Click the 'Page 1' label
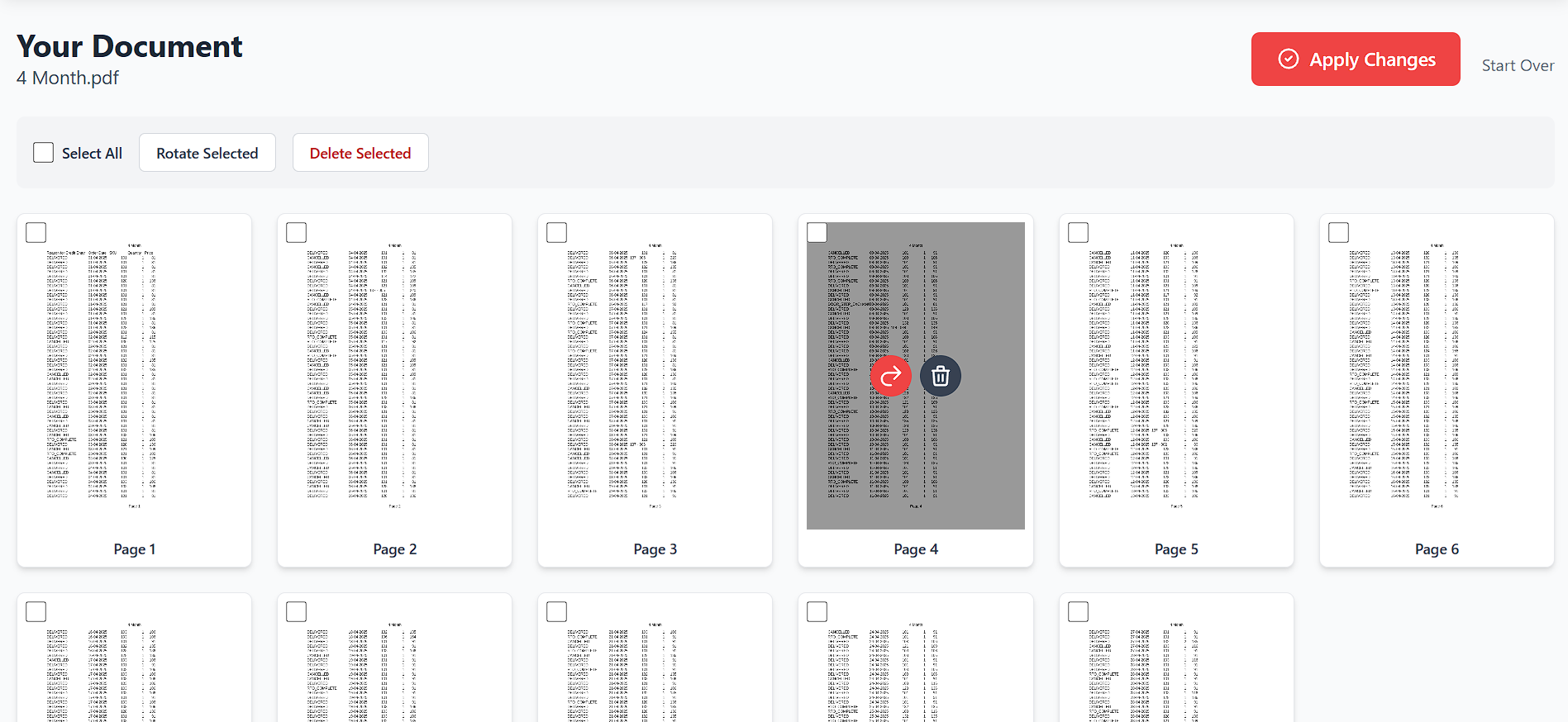Viewport: 1568px width, 722px height. point(134,549)
